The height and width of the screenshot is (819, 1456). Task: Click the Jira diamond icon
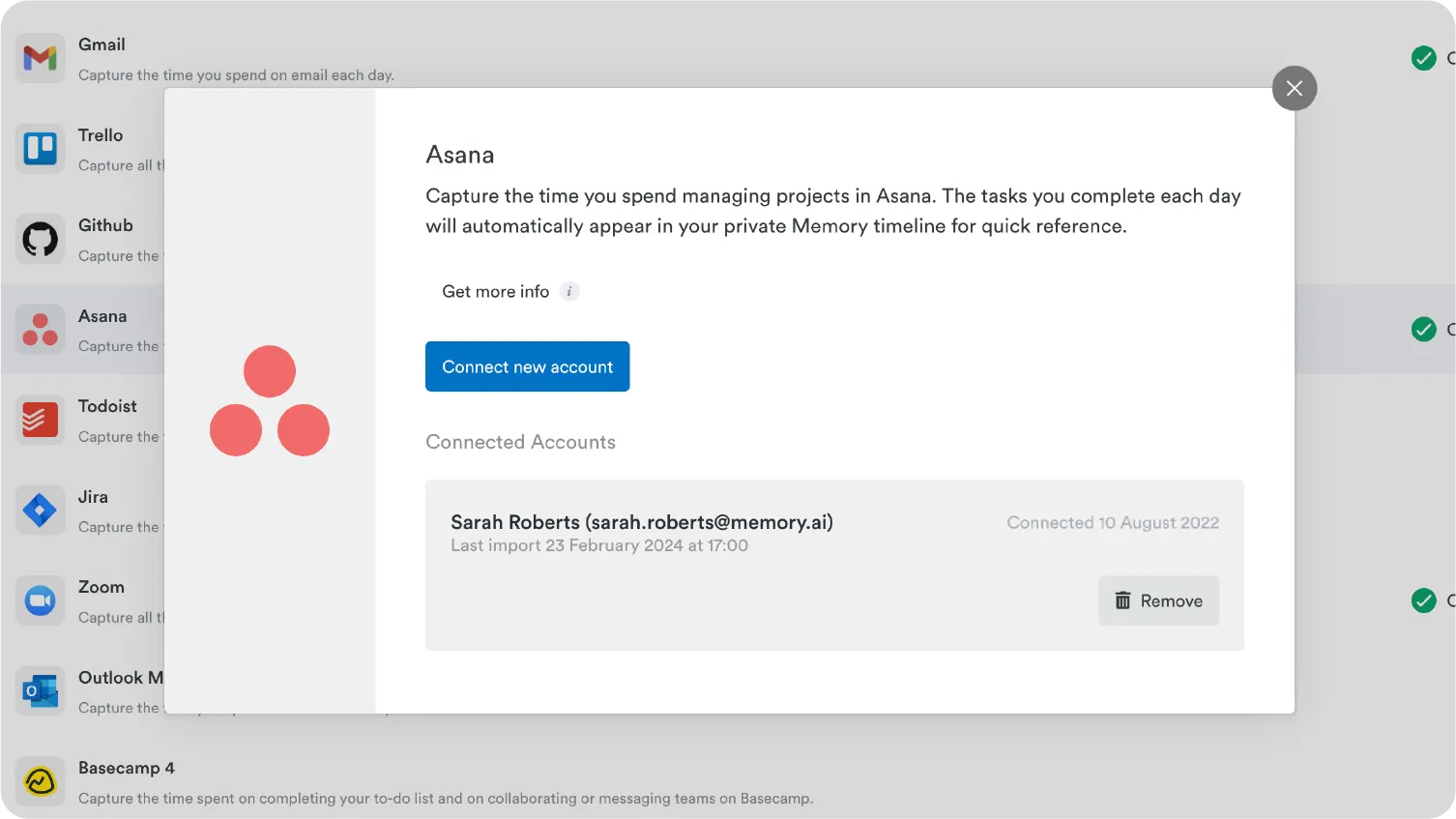tap(40, 510)
